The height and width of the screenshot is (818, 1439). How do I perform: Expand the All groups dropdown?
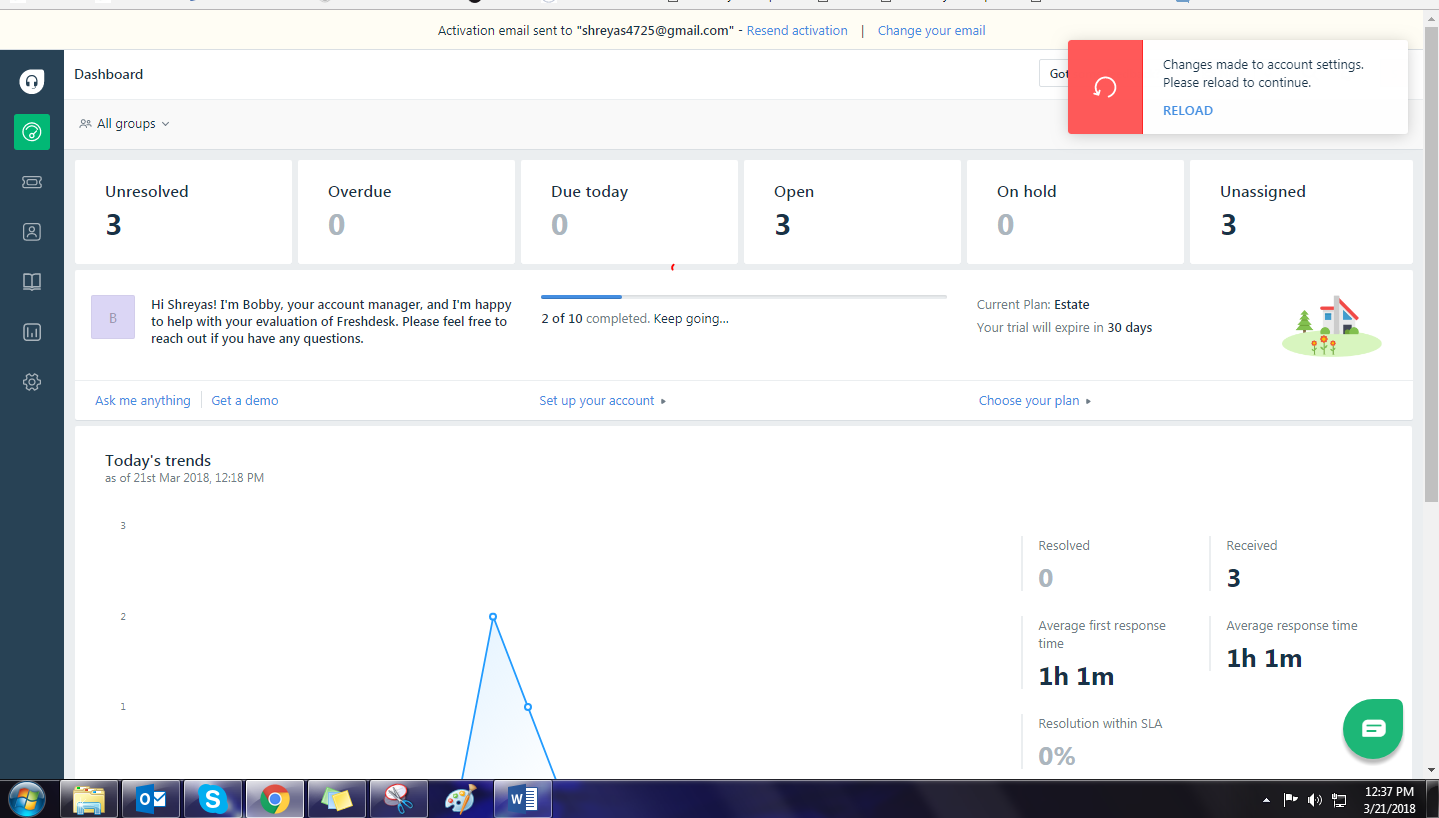(123, 123)
